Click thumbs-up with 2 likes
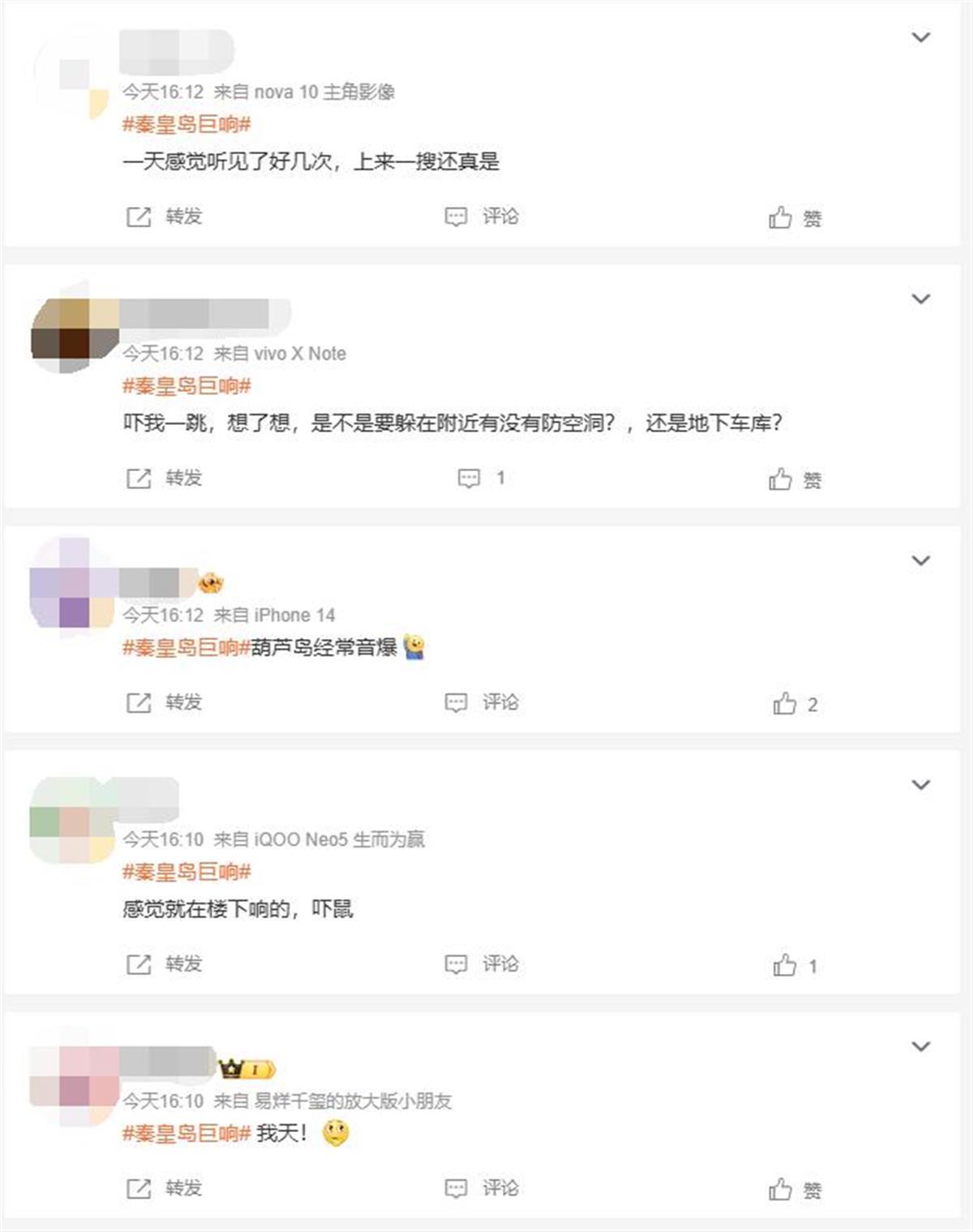Image resolution: width=973 pixels, height=1232 pixels. tap(795, 703)
